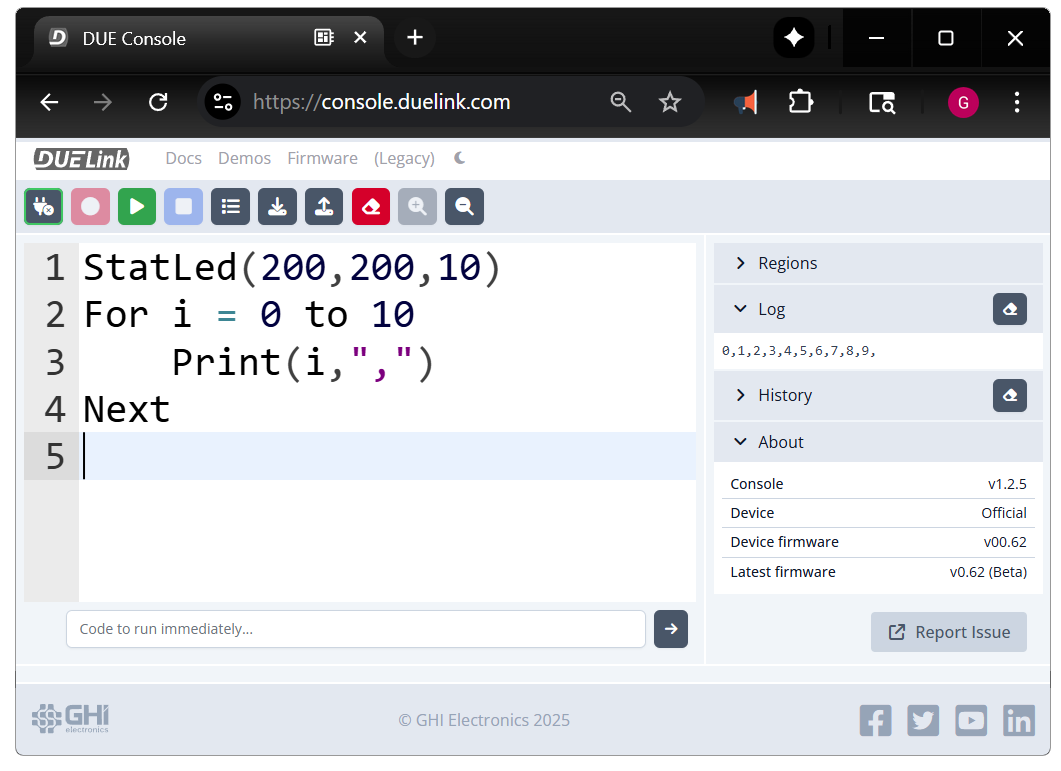This screenshot has height=771, width=1061.
Task: Collapse the Log section
Action: pyautogui.click(x=771, y=309)
